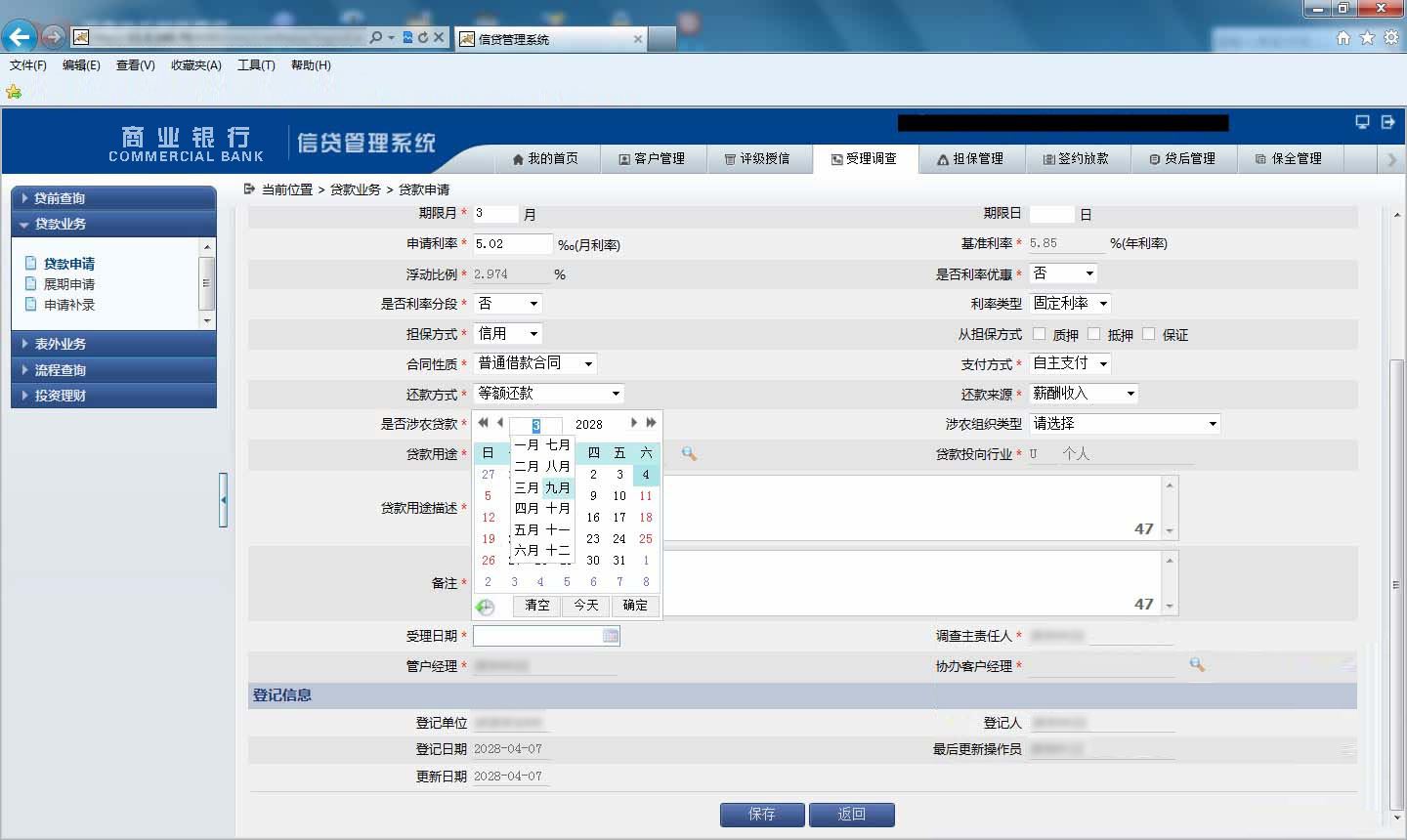Expand the 流程查询 sidebar section
This screenshot has height=840, width=1407.
click(x=113, y=370)
